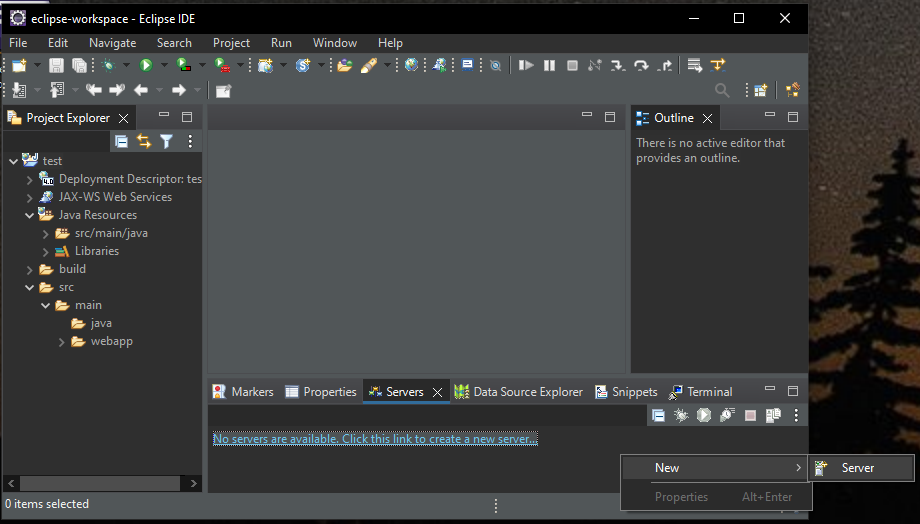Click the New Dynamic Web Project icon
Viewport: 920px width, 524px height.
(x=265, y=65)
